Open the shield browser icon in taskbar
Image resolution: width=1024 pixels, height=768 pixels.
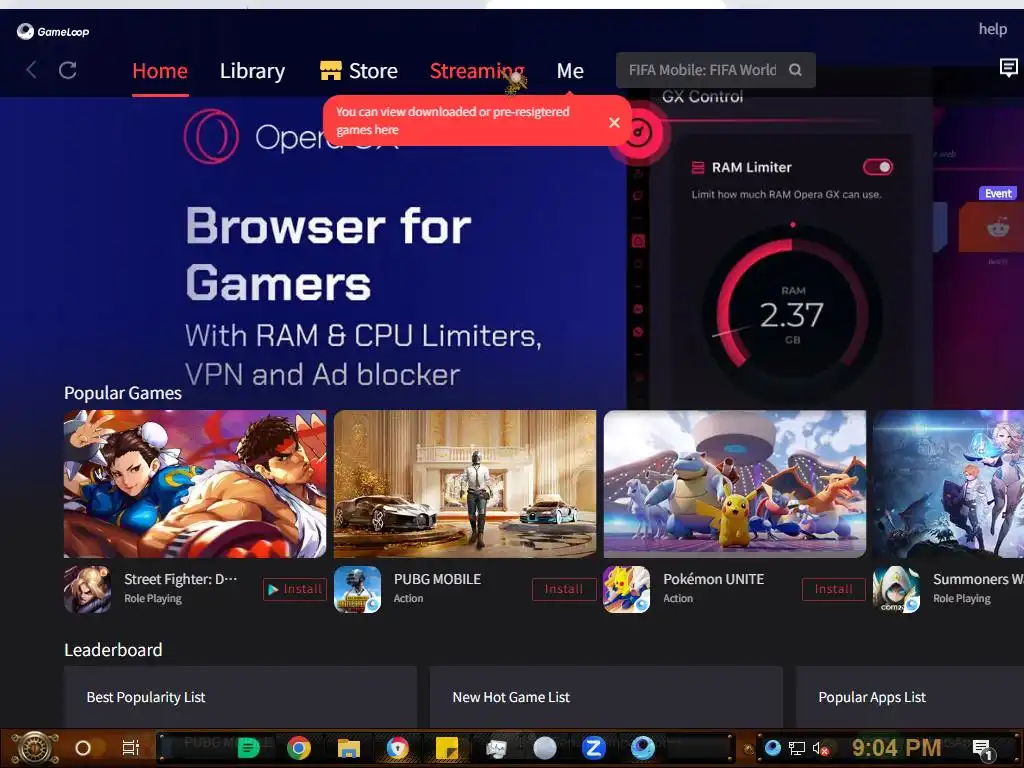tap(397, 748)
